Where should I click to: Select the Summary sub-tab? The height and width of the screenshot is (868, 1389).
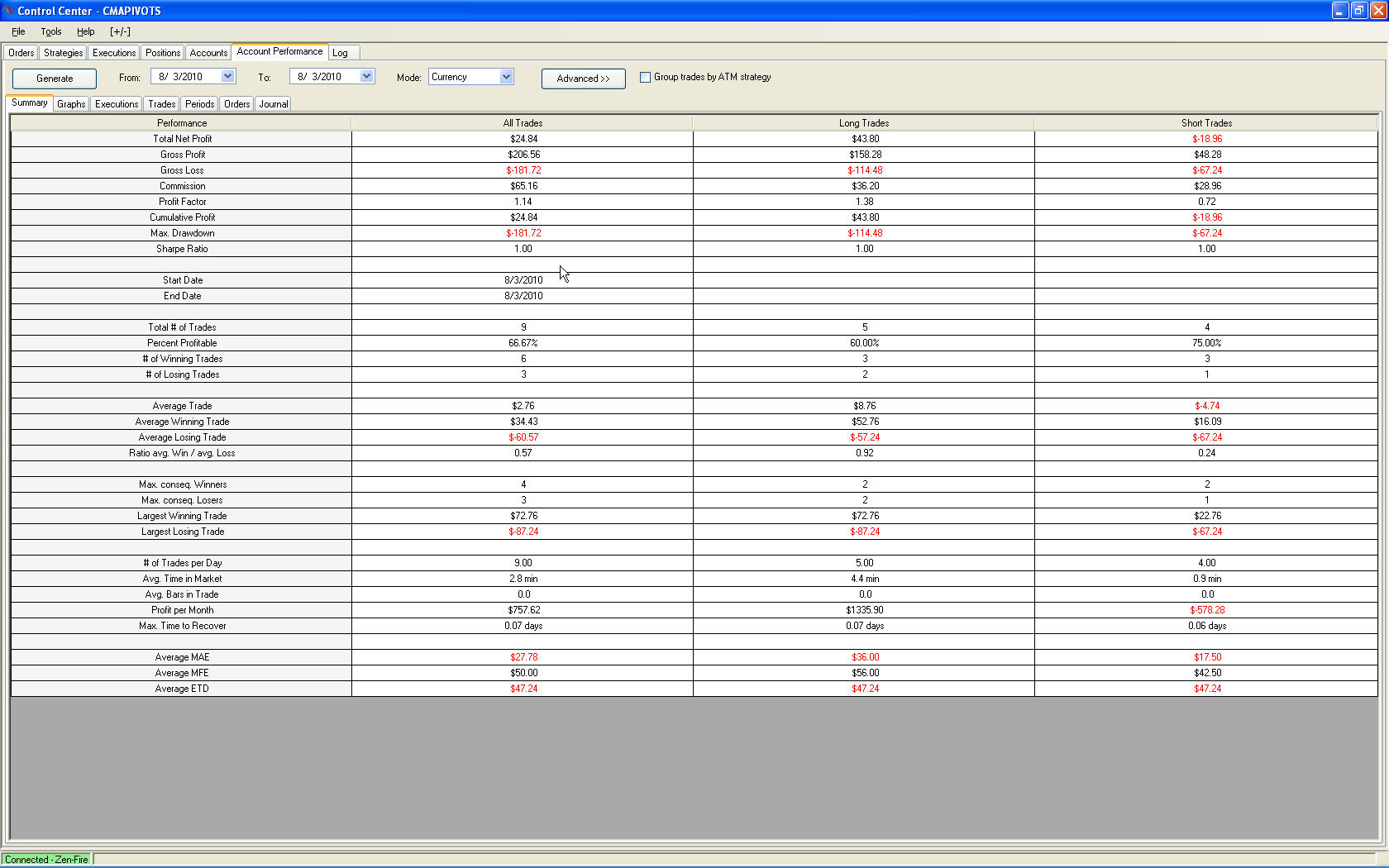(30, 103)
